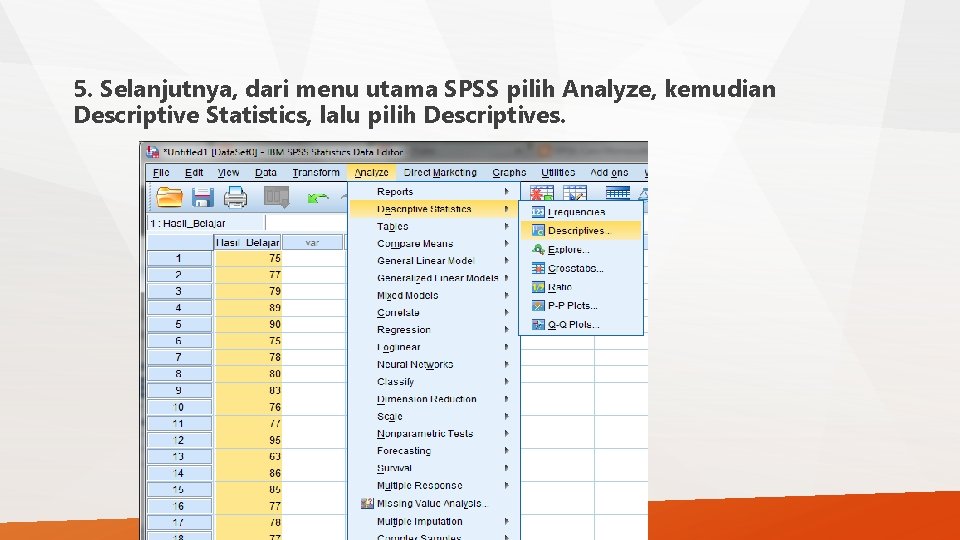Screen dimensions: 960x540
Task: Click the Explore submenu icon
Action: [x=538, y=250]
